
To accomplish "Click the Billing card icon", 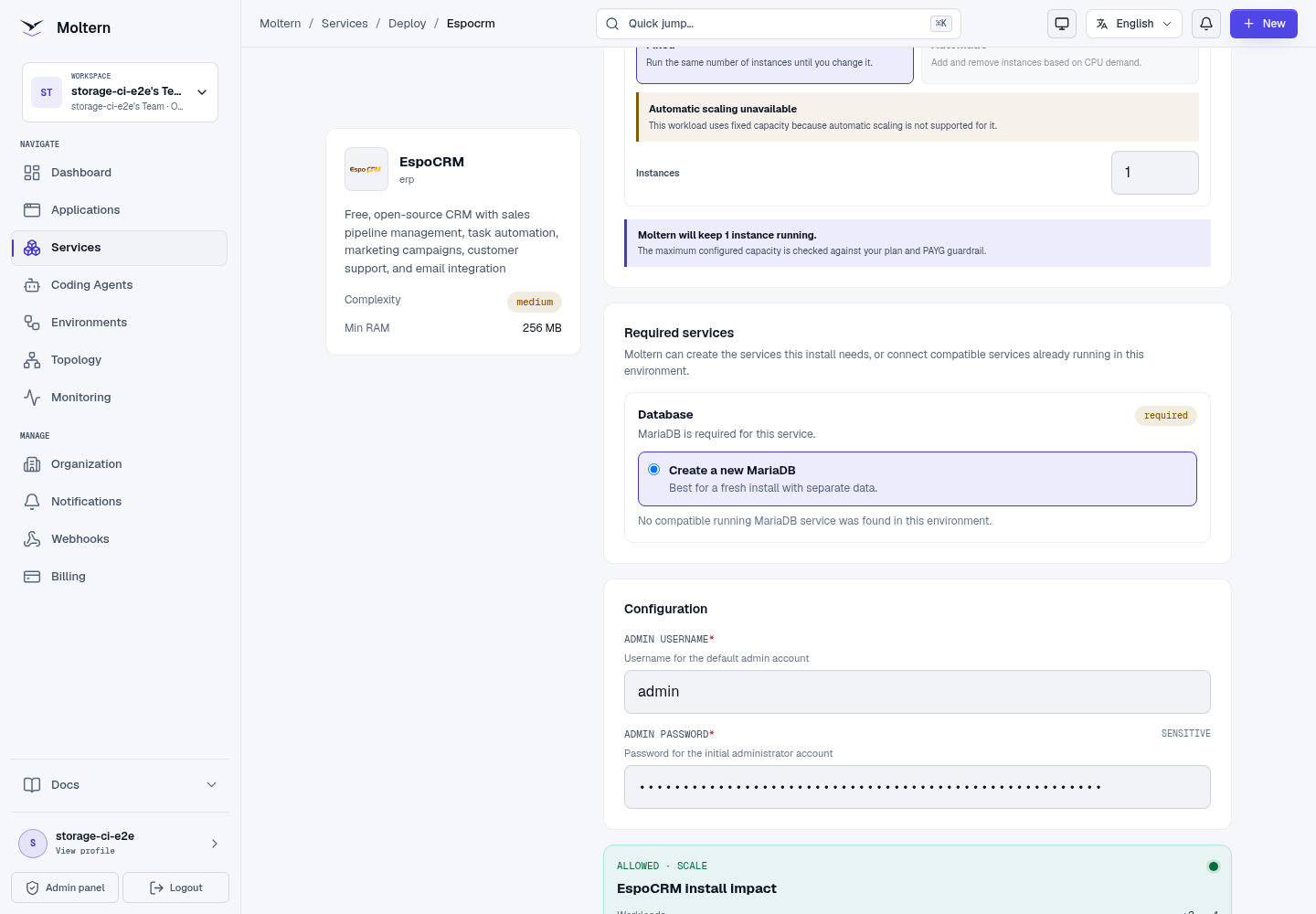I will [32, 577].
